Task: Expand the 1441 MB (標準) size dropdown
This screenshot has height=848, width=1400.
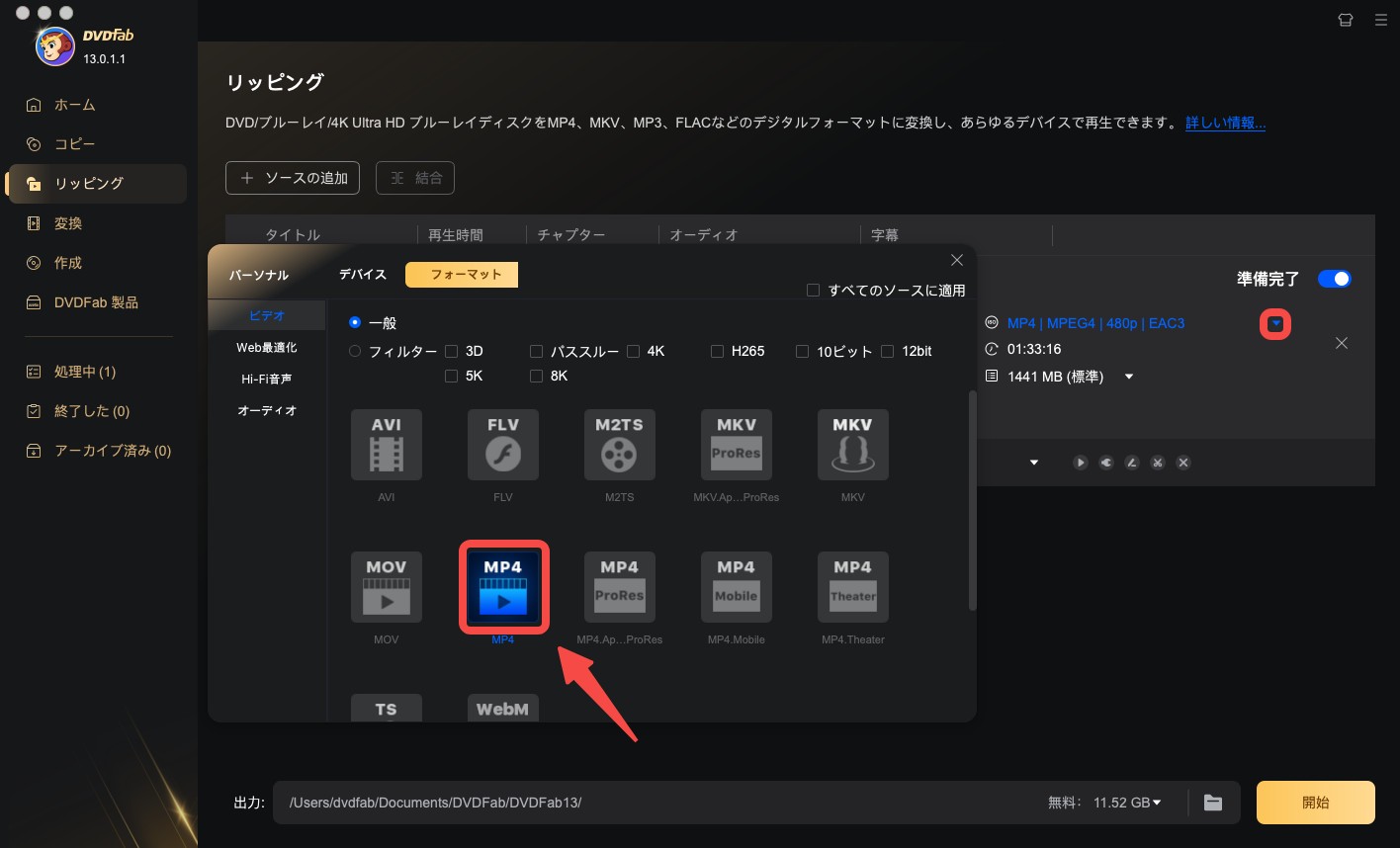Action: 1129,377
